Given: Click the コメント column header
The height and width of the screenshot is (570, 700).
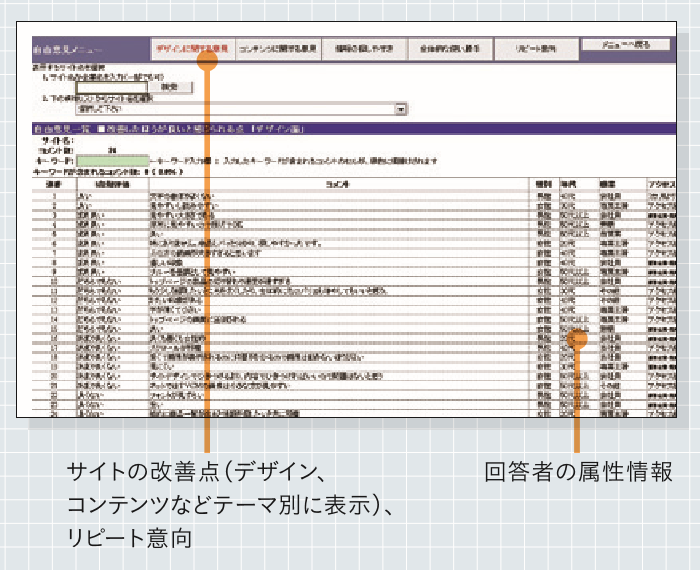Looking at the screenshot, I should (340, 184).
